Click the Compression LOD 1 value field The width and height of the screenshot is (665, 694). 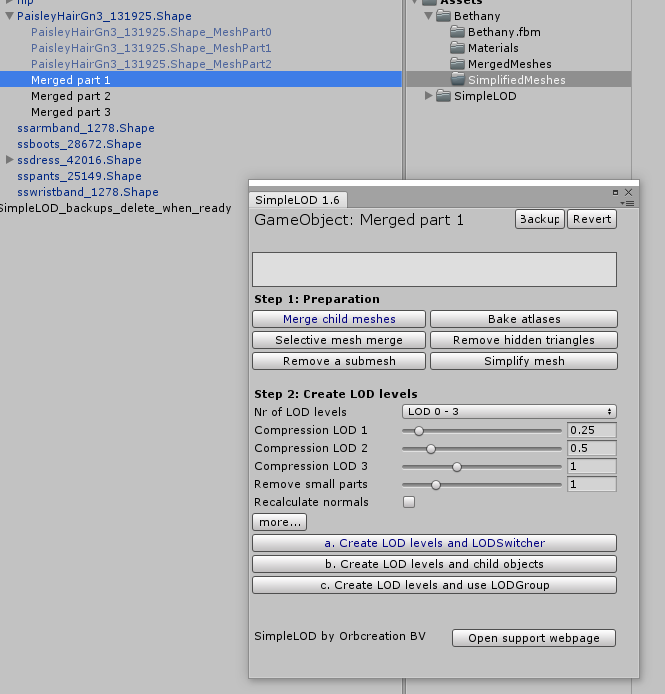592,430
